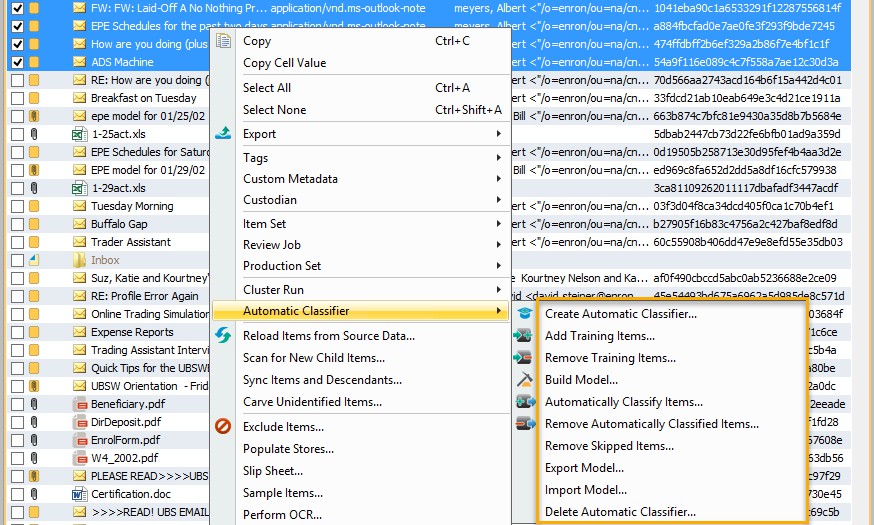Expand the Cluster Run submenu arrow
Screen dimensions: 874x525
(498, 290)
